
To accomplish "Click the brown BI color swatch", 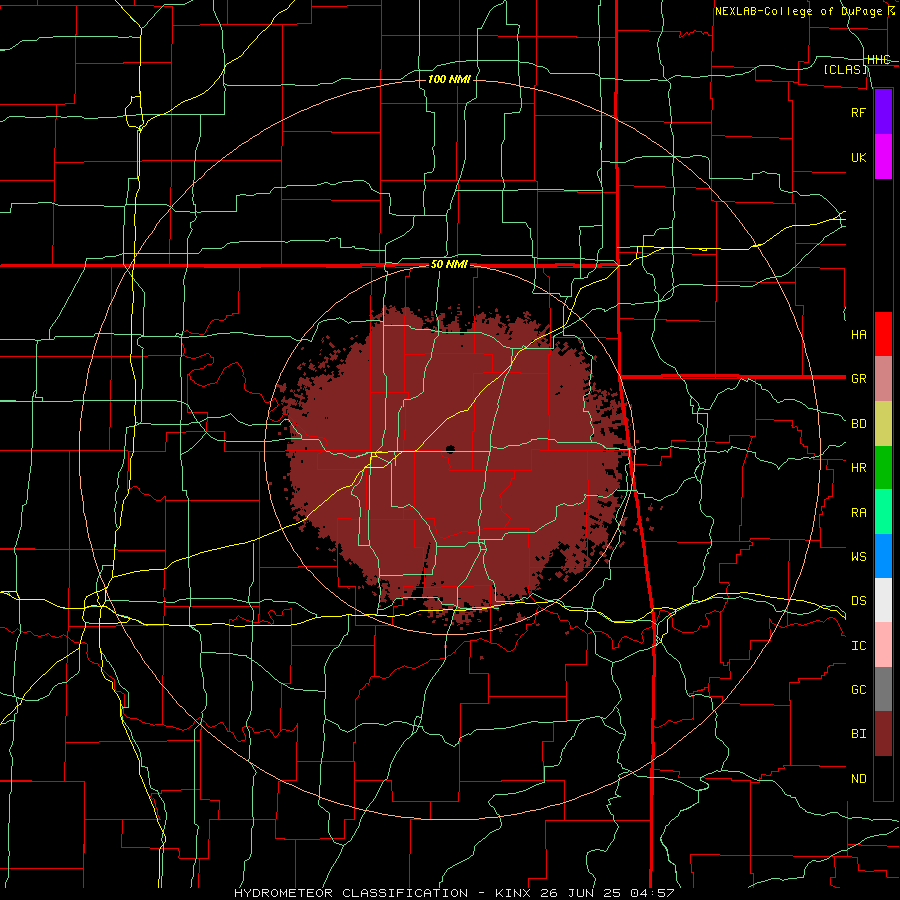I will (883, 734).
